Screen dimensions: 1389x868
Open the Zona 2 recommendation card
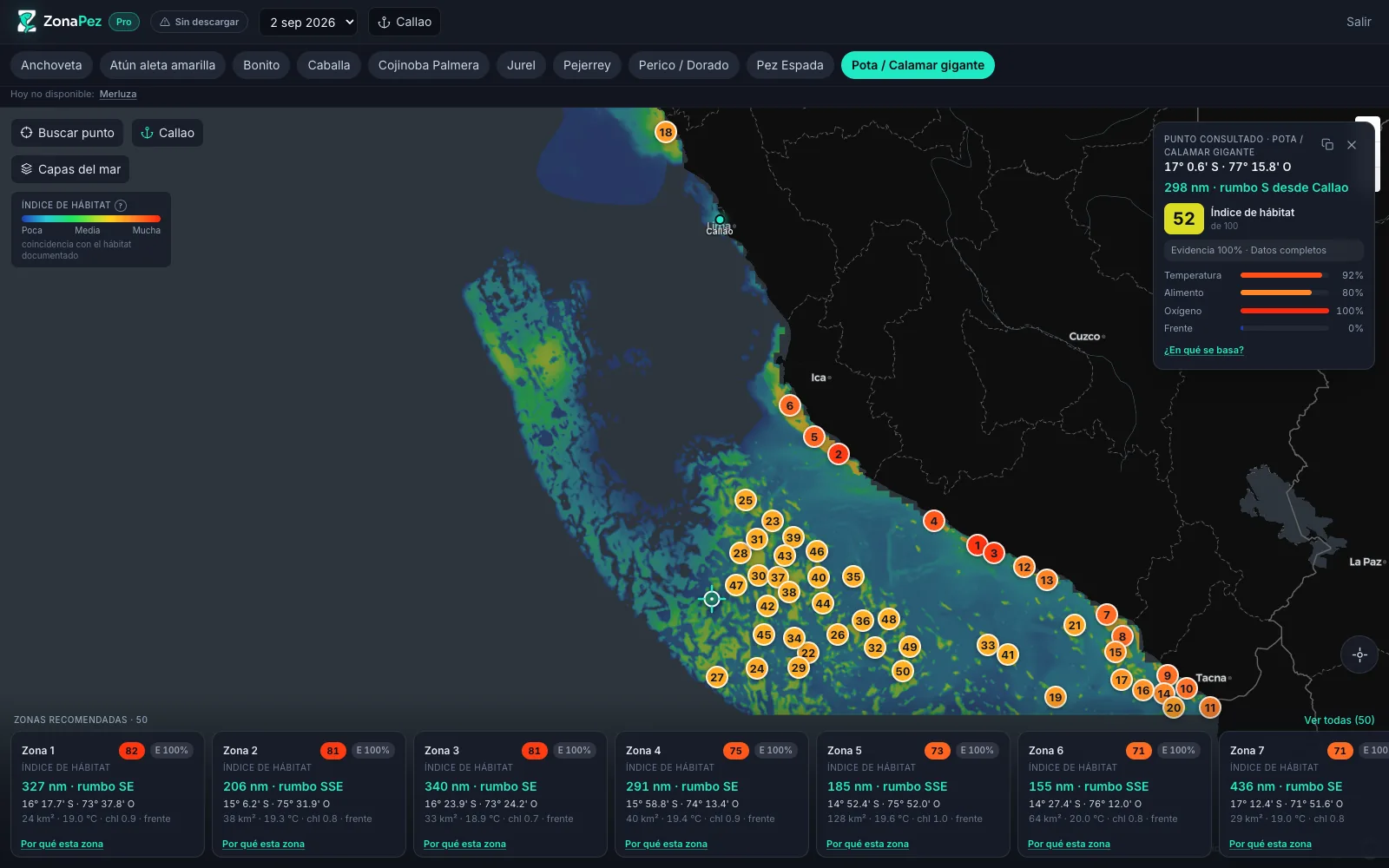[309, 794]
